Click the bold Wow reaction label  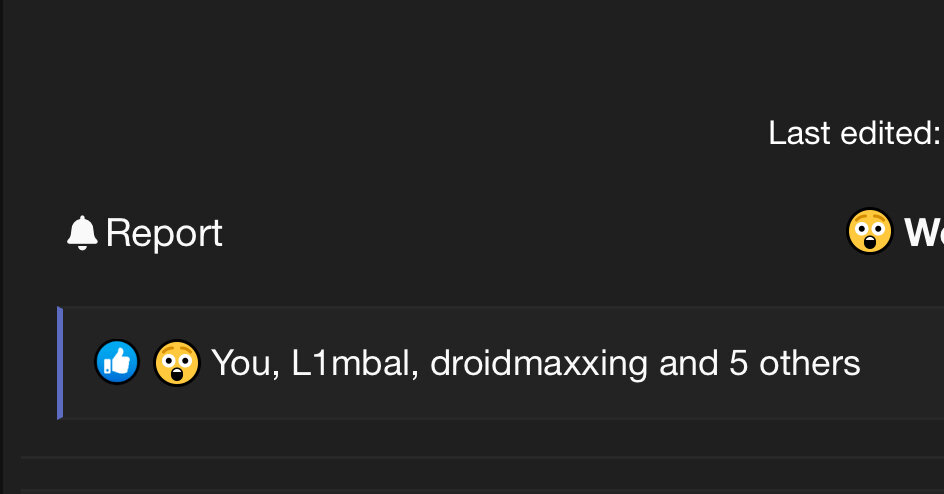coord(925,233)
